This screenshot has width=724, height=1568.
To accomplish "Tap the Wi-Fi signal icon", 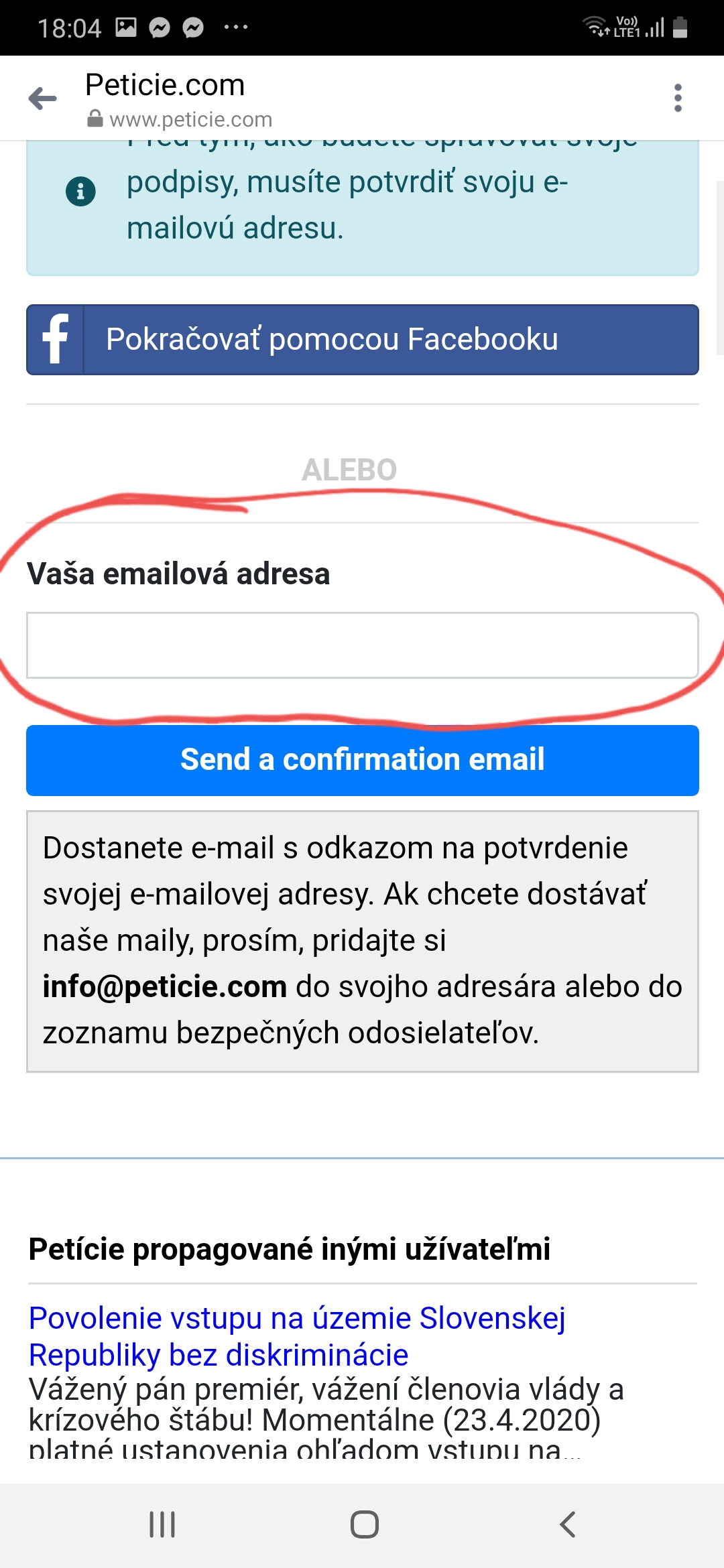I will point(595,25).
